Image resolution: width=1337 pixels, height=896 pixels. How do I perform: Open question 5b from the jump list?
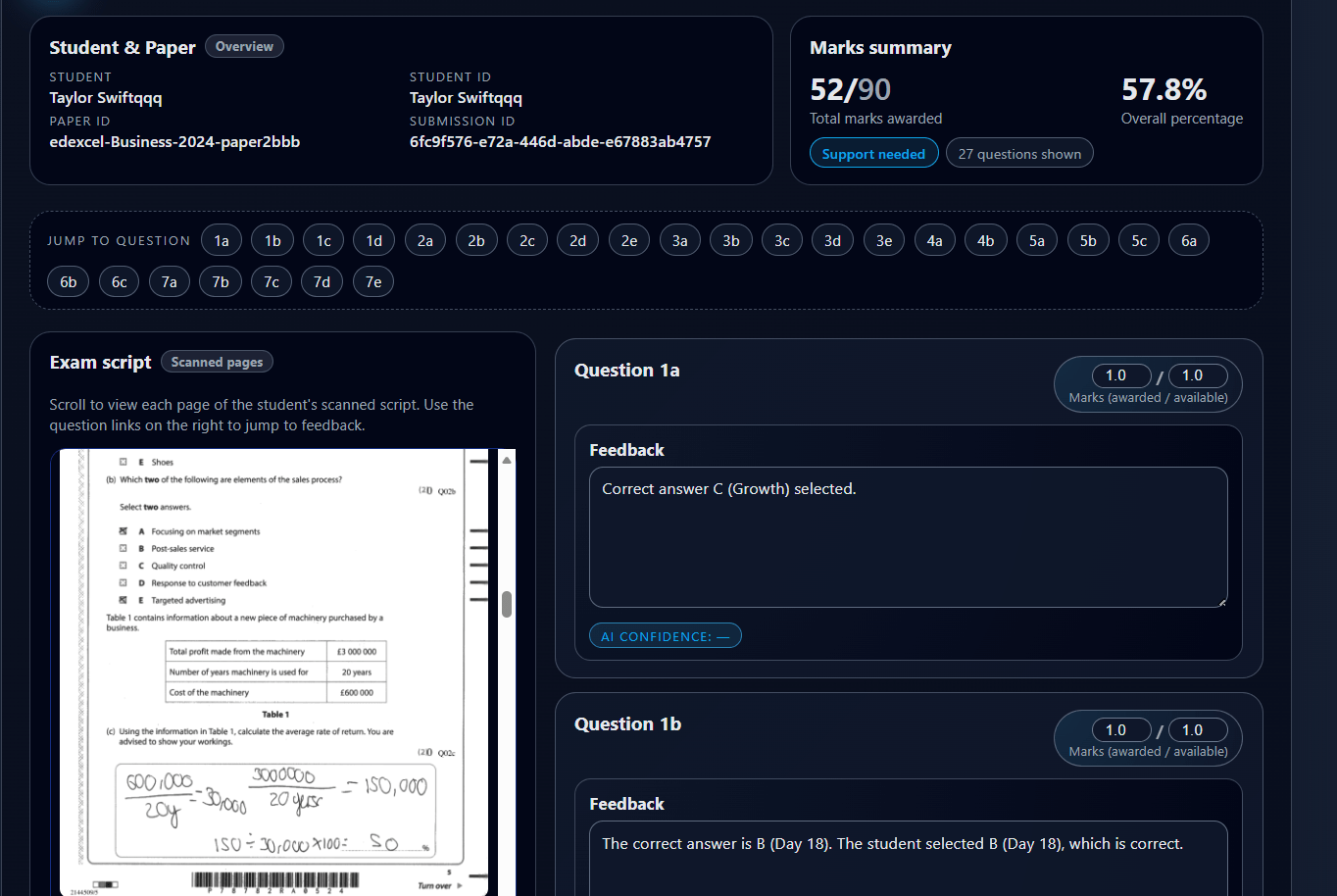point(1087,240)
